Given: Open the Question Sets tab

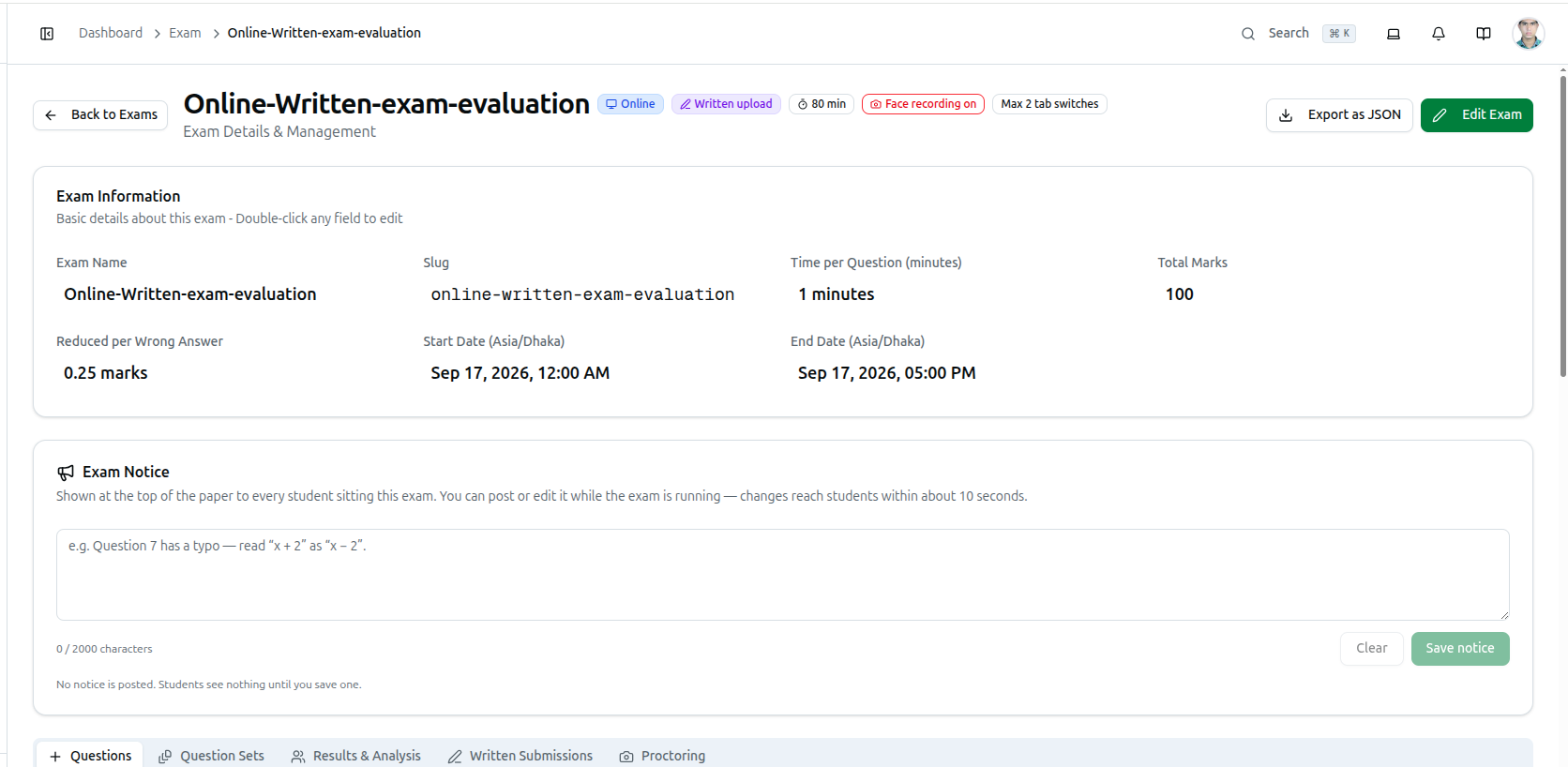Looking at the screenshot, I should tap(211, 756).
